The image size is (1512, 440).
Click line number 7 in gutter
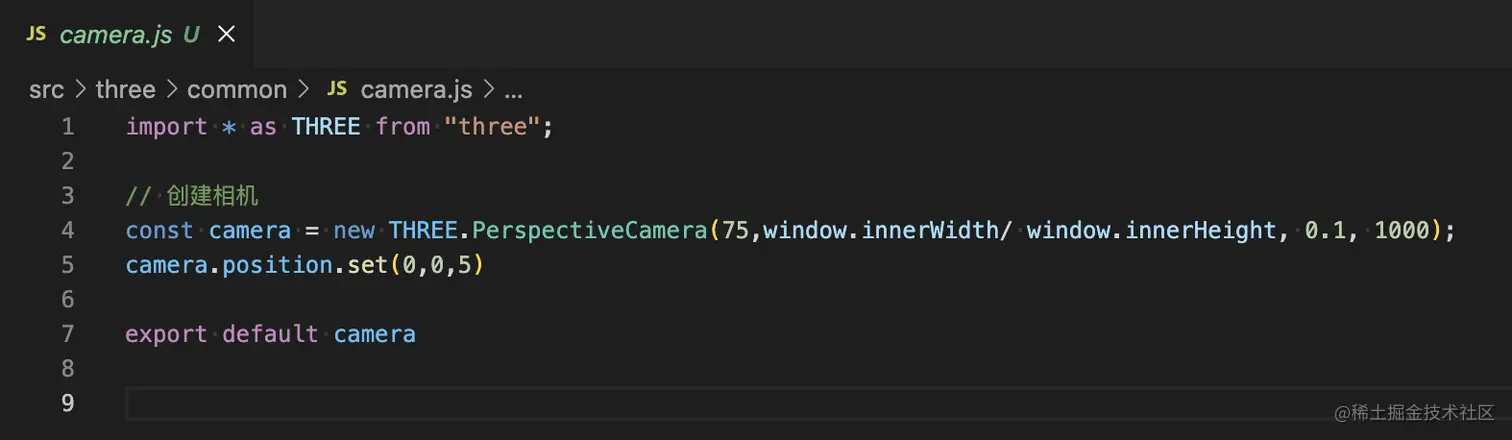click(x=67, y=334)
